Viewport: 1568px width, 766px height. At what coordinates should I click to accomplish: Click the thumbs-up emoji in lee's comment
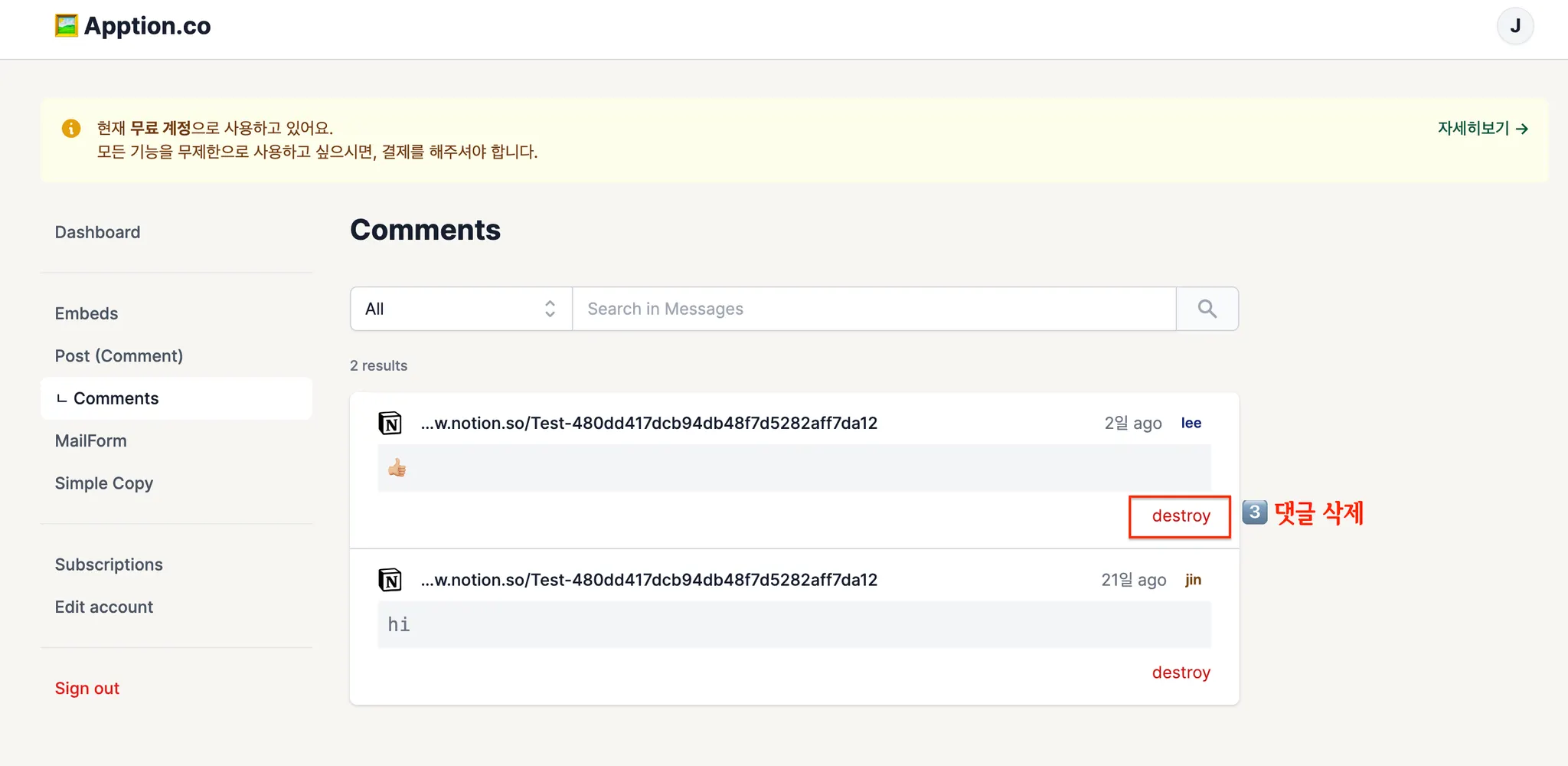coord(397,468)
